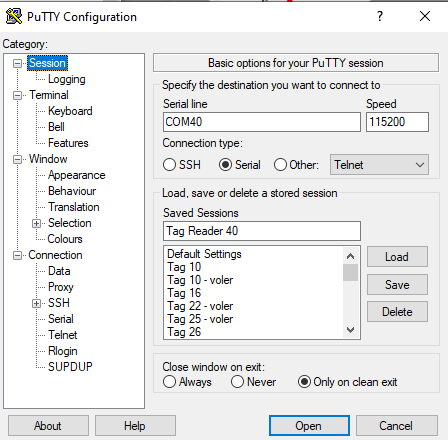
Task: Select the Other connection type radio
Action: (280, 165)
